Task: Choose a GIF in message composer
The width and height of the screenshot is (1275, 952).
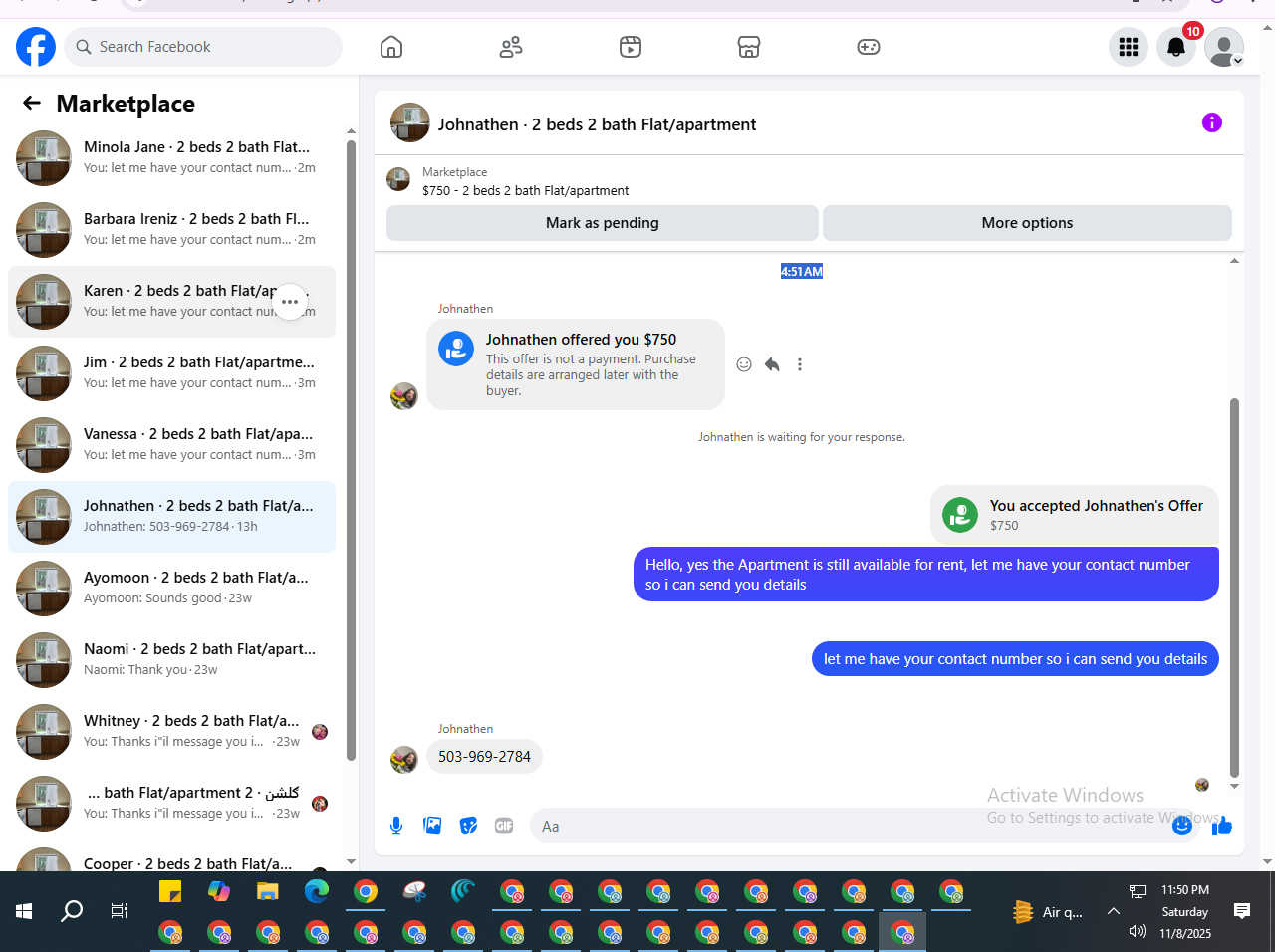Action: point(504,826)
